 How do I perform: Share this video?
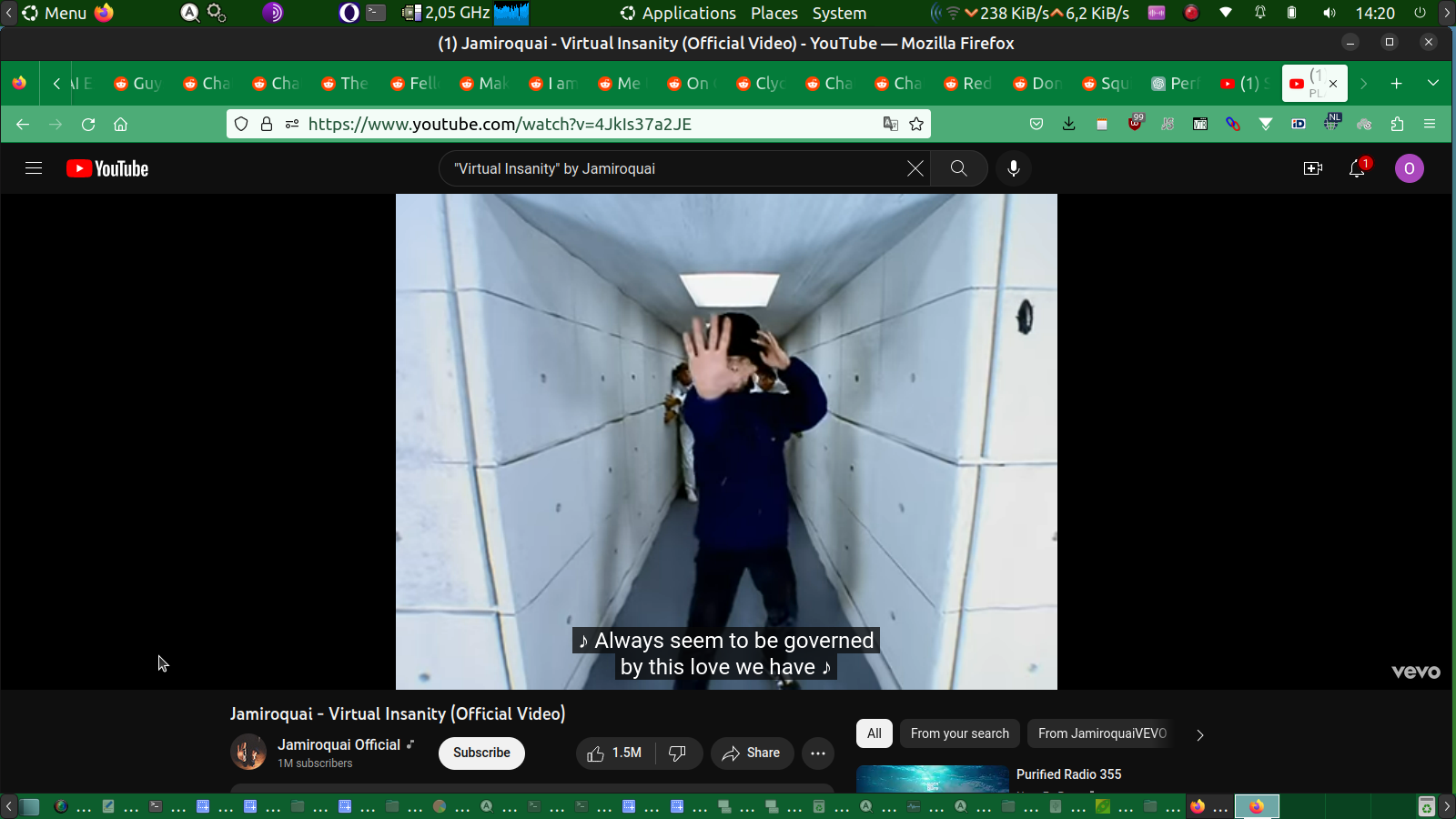[752, 753]
